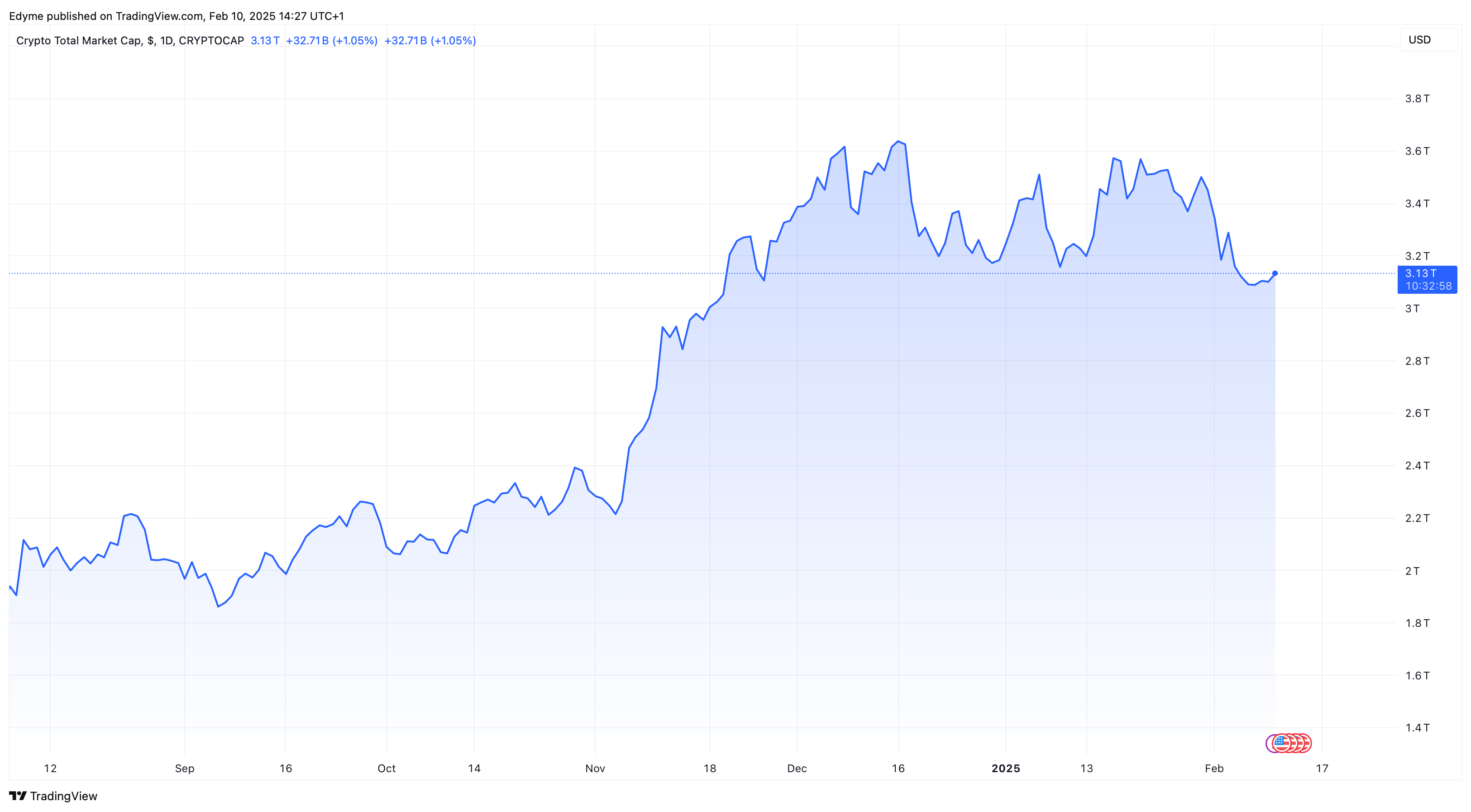Click the 2025 label on the time axis
1471x812 pixels.
(x=1006, y=769)
